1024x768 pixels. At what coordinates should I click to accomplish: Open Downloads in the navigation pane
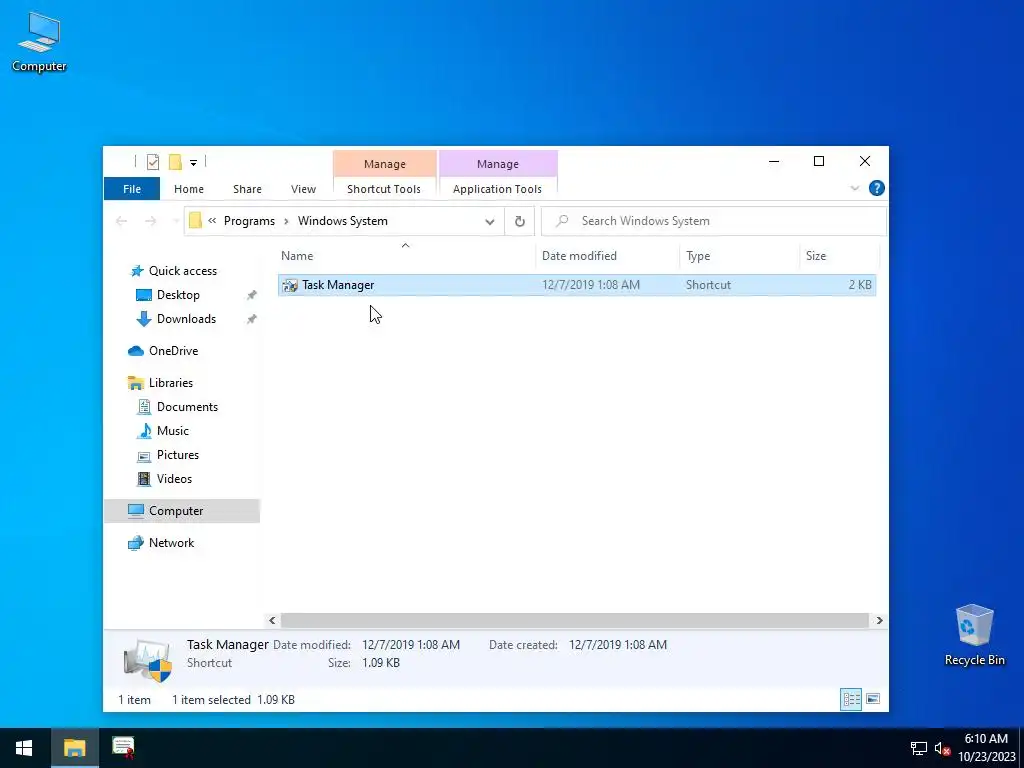click(x=186, y=319)
